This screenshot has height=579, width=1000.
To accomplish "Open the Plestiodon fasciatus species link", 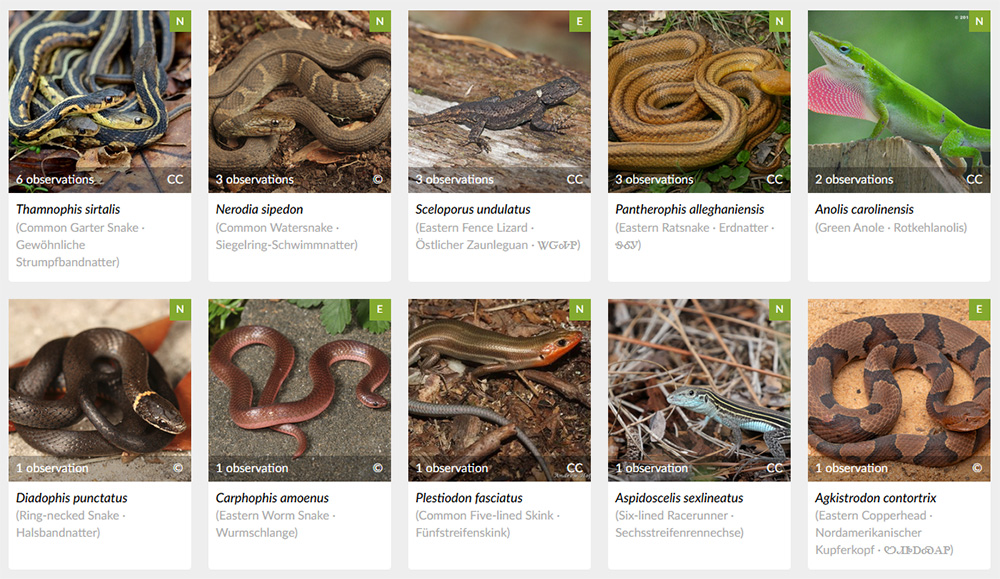I will coord(469,497).
